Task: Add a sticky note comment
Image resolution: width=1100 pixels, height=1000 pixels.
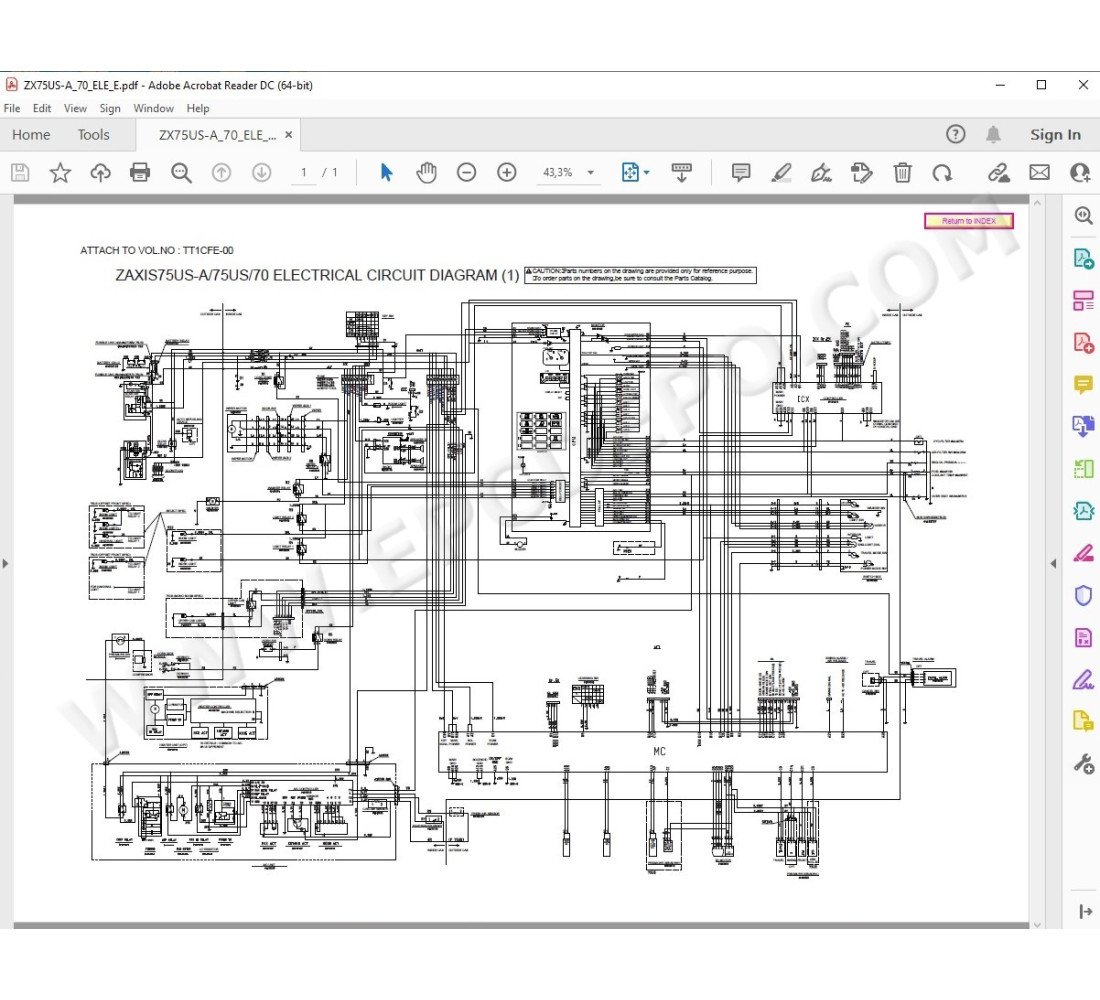Action: tap(741, 173)
